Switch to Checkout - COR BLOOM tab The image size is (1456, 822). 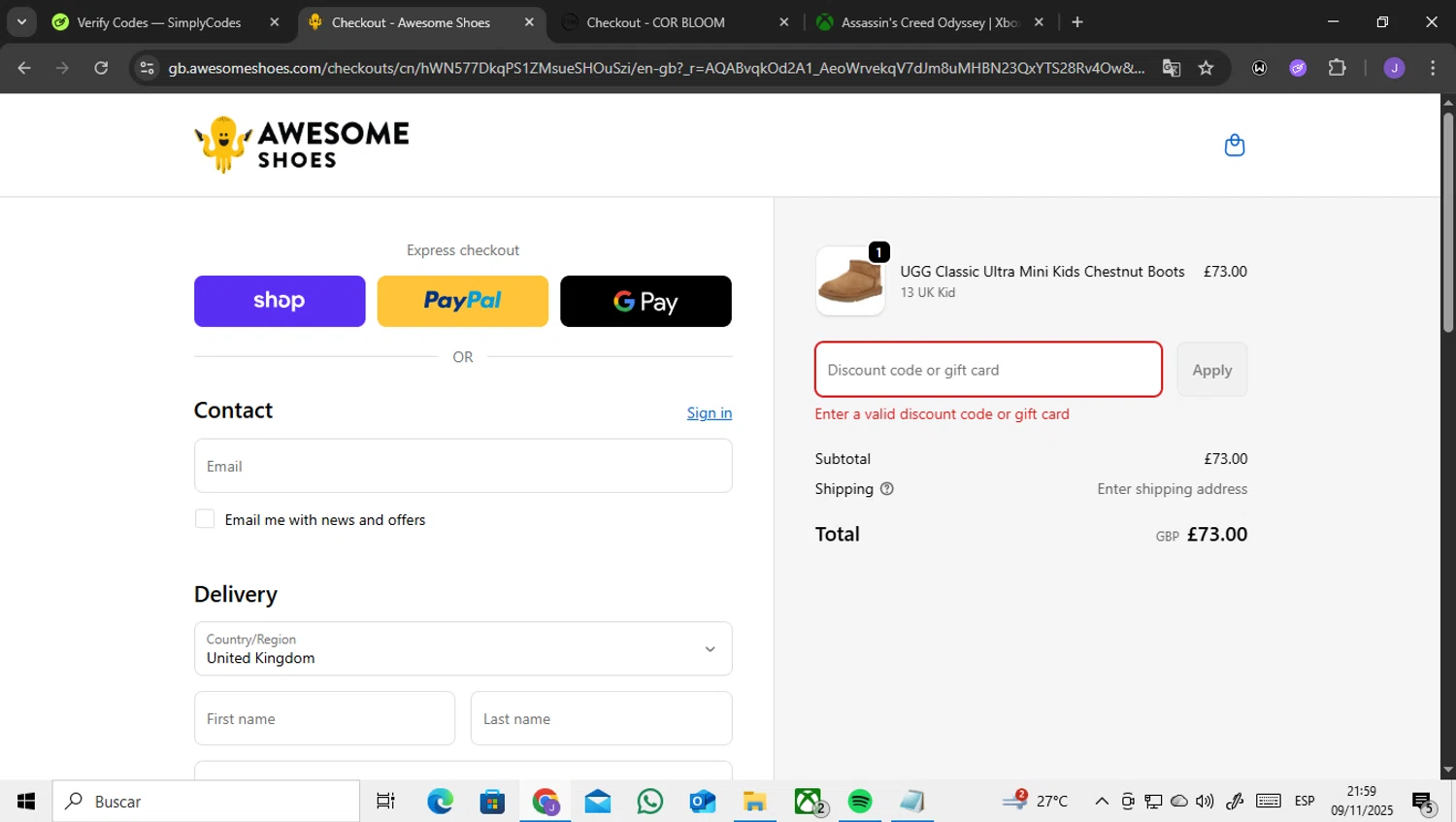click(x=655, y=22)
